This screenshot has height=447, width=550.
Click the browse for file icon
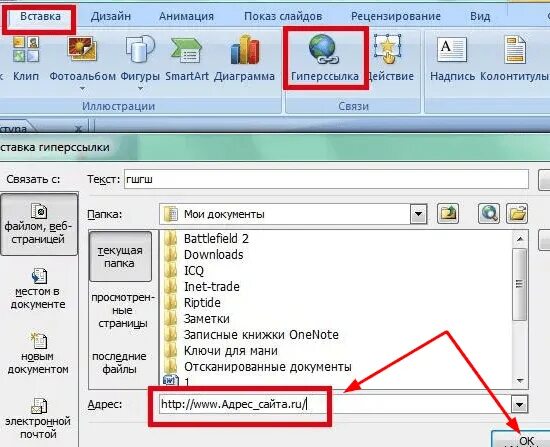[517, 213]
